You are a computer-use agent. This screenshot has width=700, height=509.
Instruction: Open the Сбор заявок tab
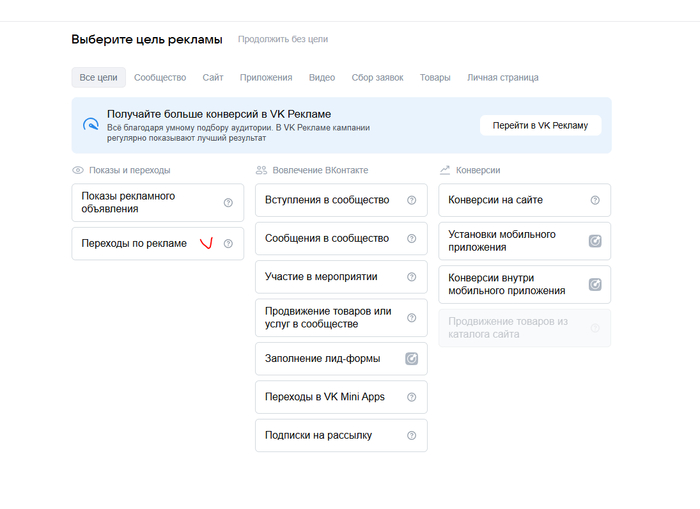pos(376,77)
